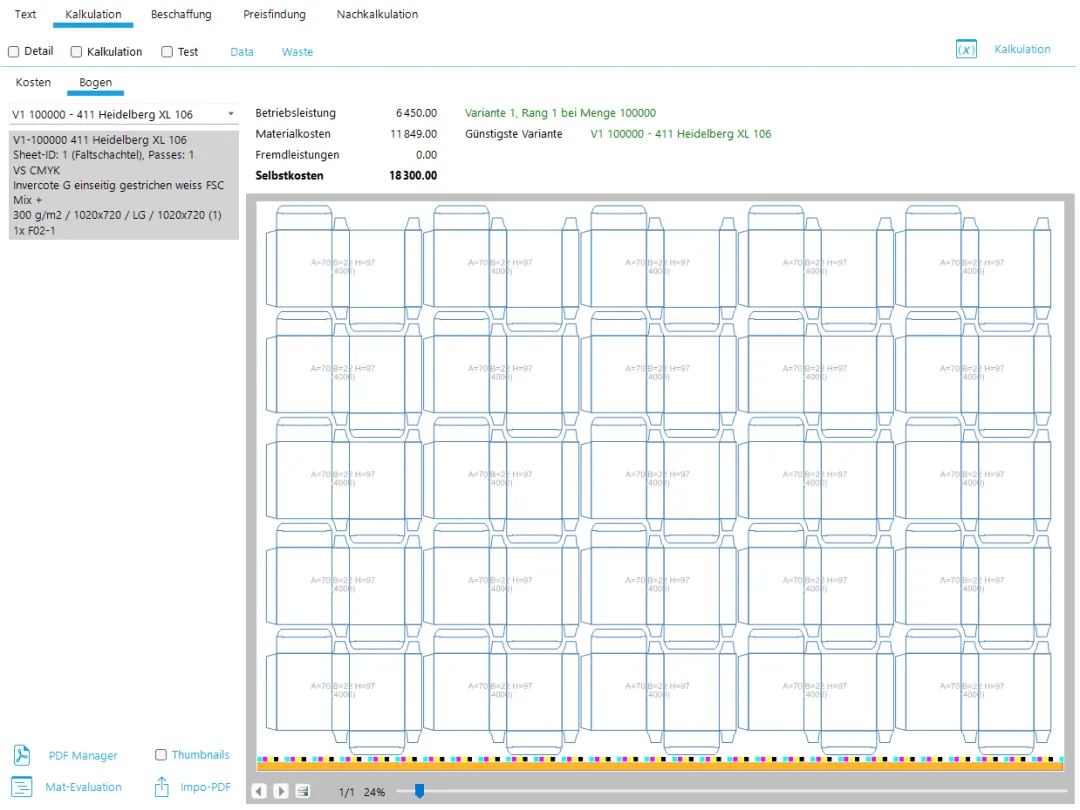Switch to the Text tab
Screen dimensions: 1080x810
[x=25, y=14]
